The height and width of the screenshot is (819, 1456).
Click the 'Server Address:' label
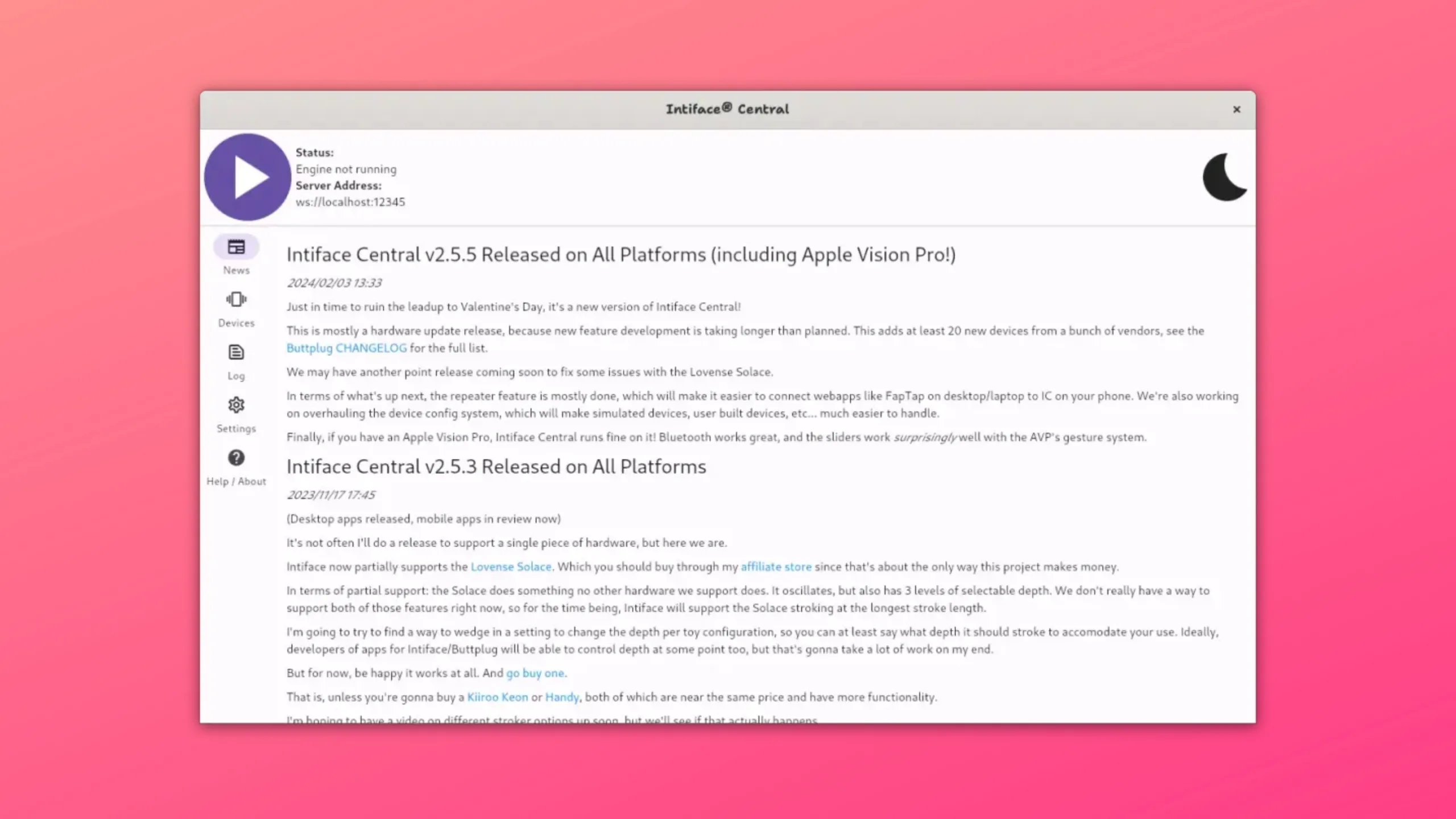click(x=338, y=185)
